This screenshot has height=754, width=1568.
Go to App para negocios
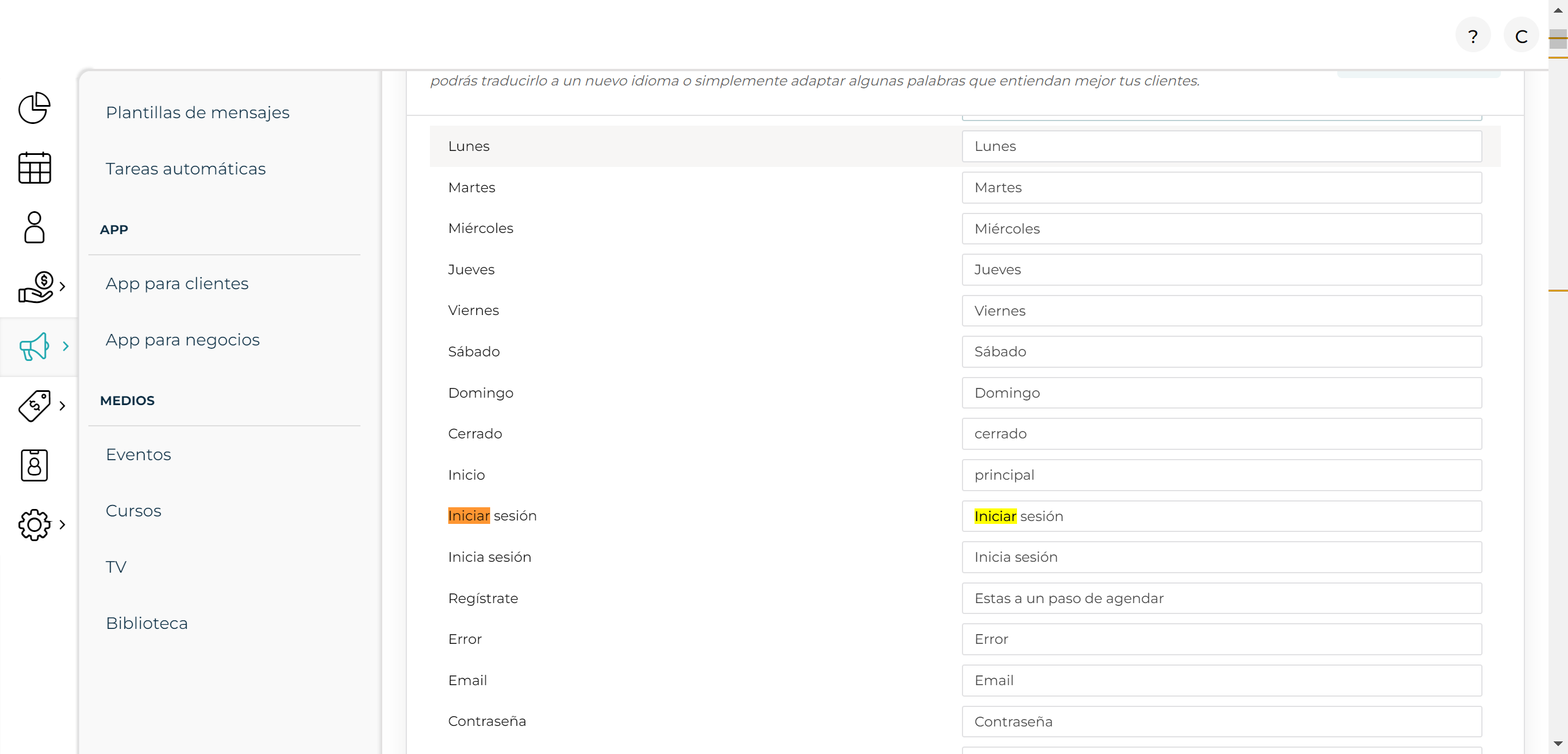pos(183,340)
